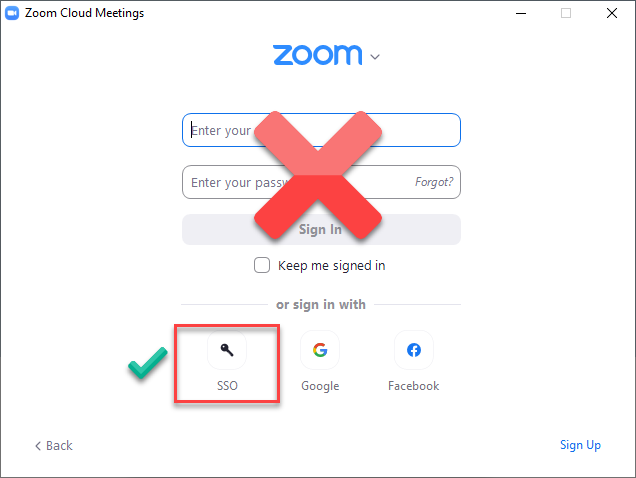Image resolution: width=636 pixels, height=478 pixels.
Task: Expand the dropdown arrow beside zoom logo
Action: (x=375, y=57)
